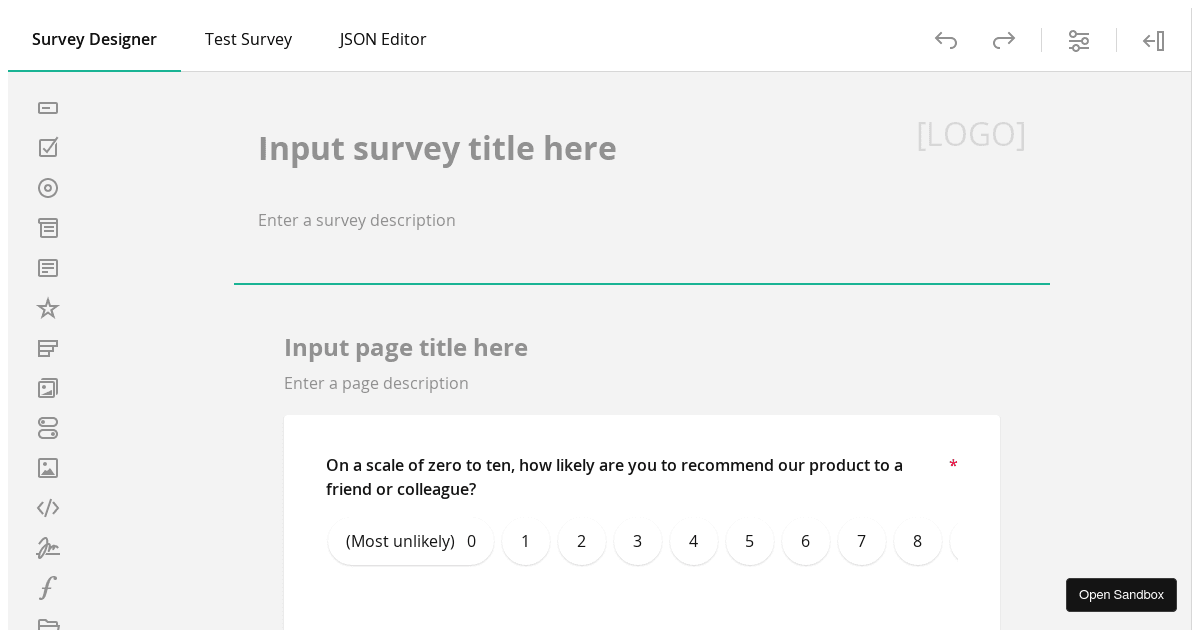Add a Ranking question from toolbox
Viewport: 1200px width, 630px height.
(x=48, y=348)
